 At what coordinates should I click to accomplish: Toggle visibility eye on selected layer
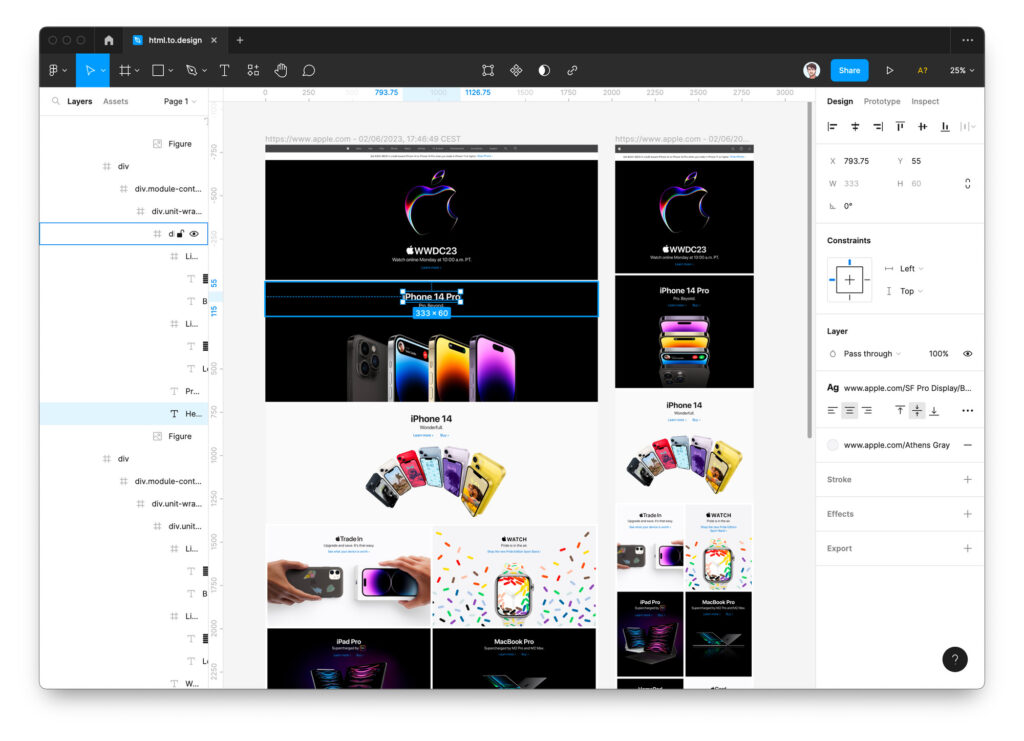[x=194, y=234]
